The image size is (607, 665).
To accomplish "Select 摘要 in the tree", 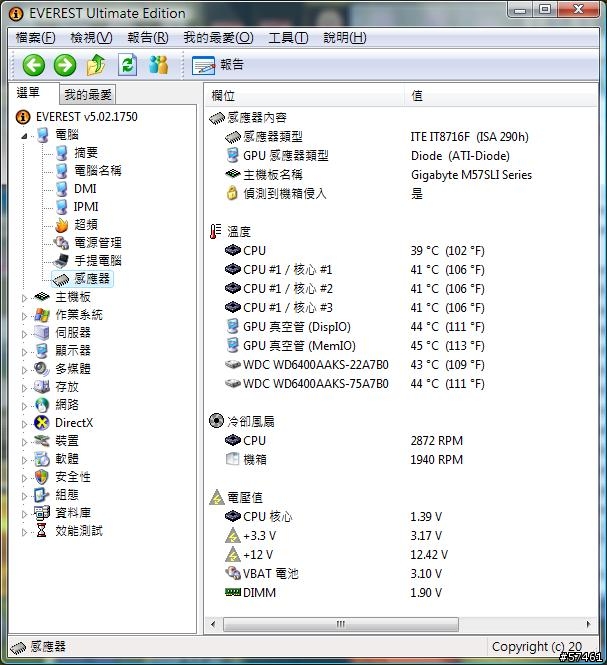I will tap(86, 153).
